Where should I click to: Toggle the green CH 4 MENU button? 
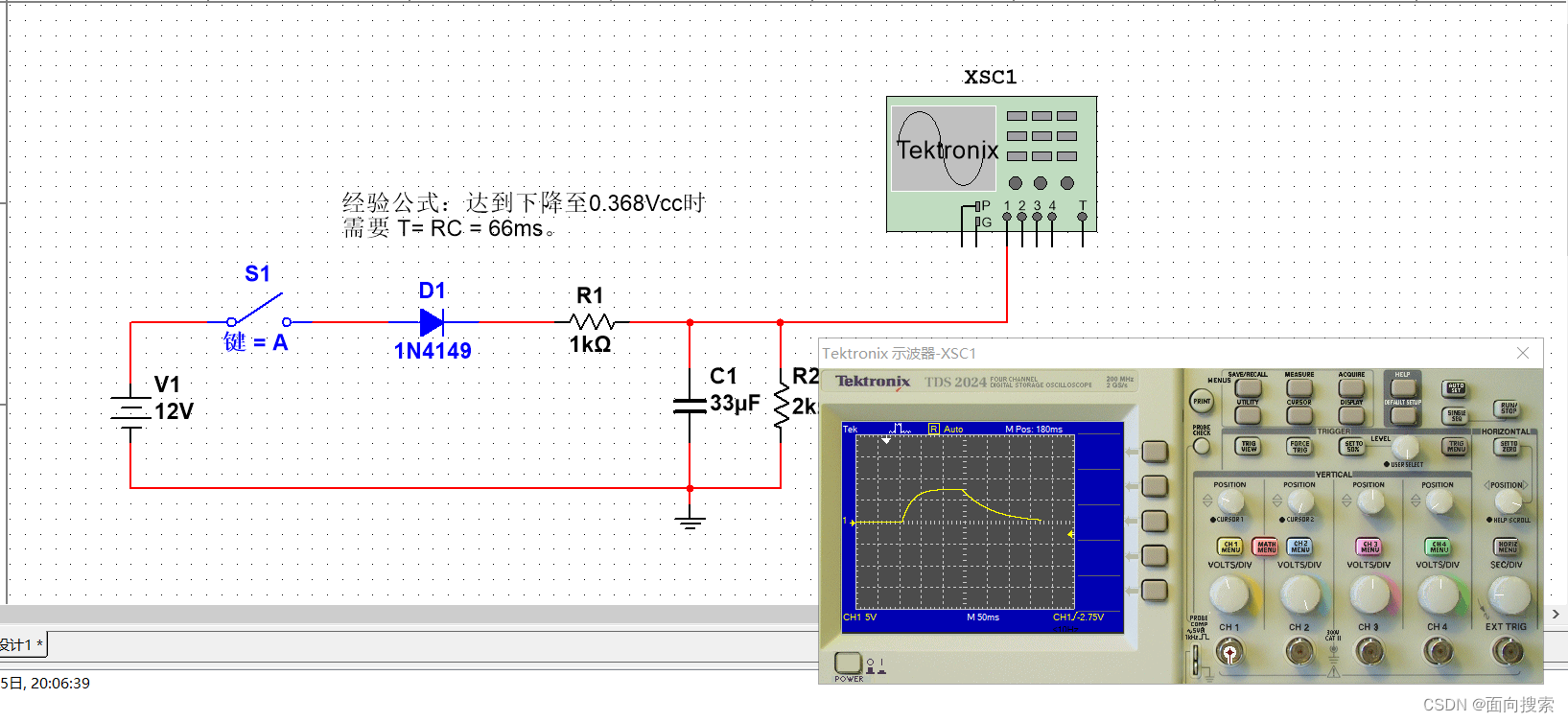[x=1439, y=547]
